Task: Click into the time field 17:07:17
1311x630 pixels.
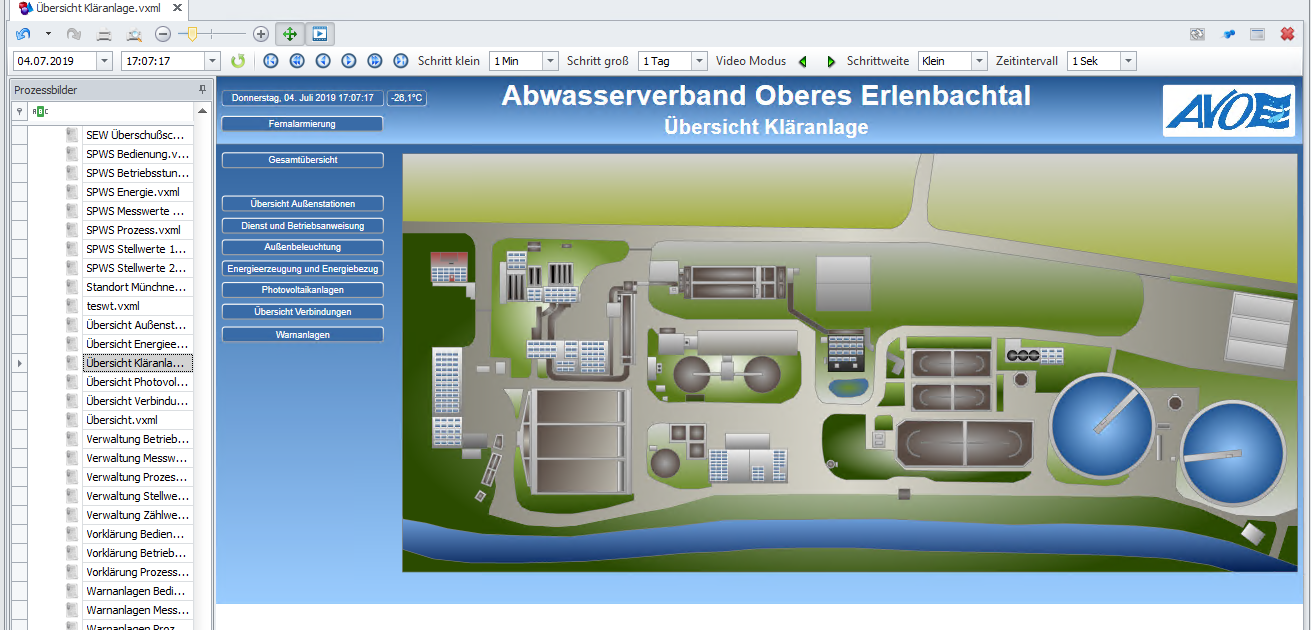Action: coord(162,61)
